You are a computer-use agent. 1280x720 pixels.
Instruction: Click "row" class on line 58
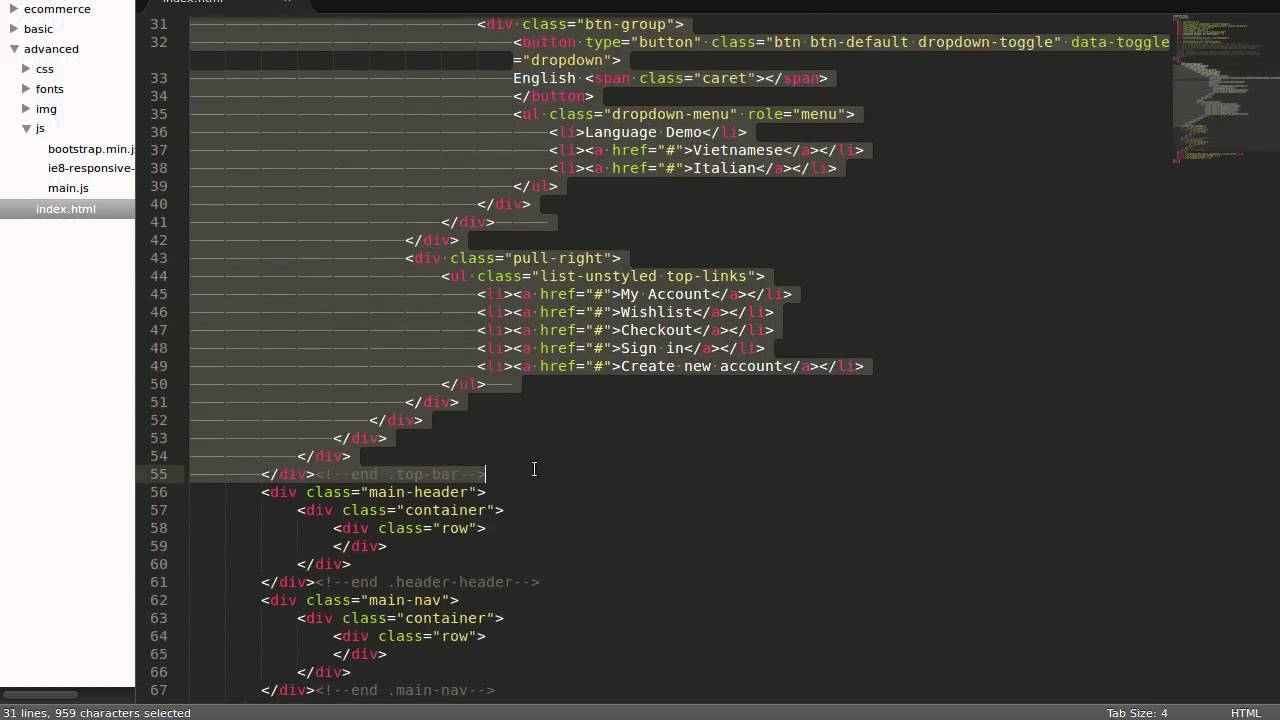[454, 528]
